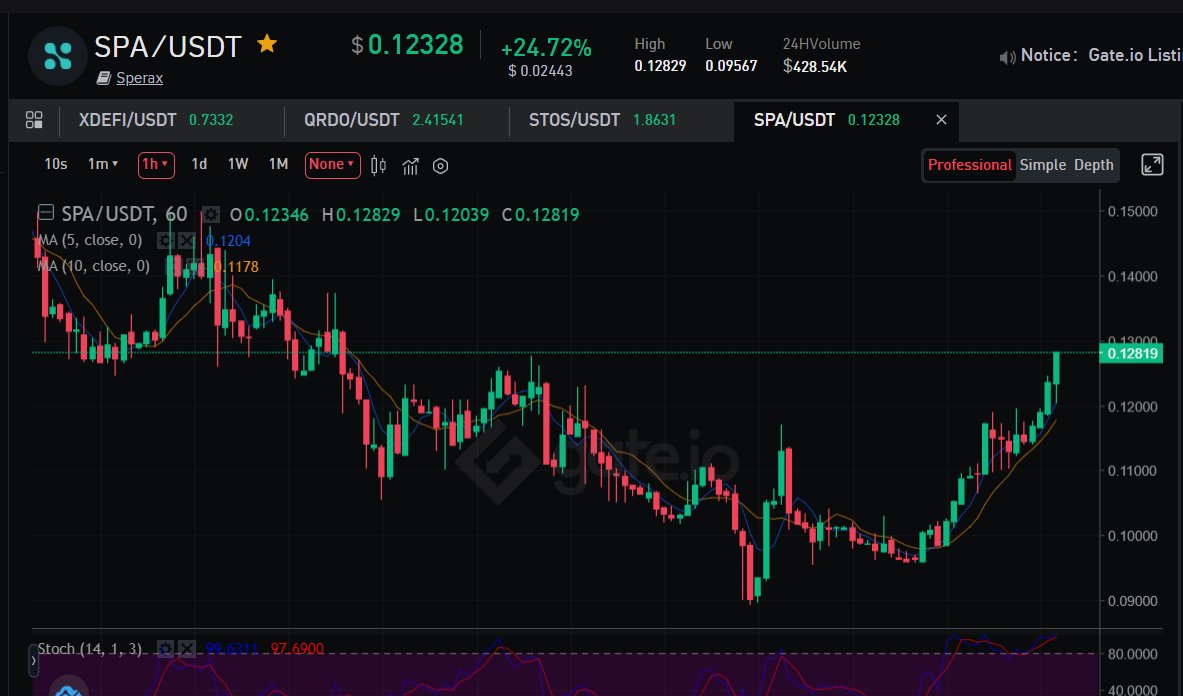Click the Stoch (14, 1, 3) label

[x=89, y=648]
